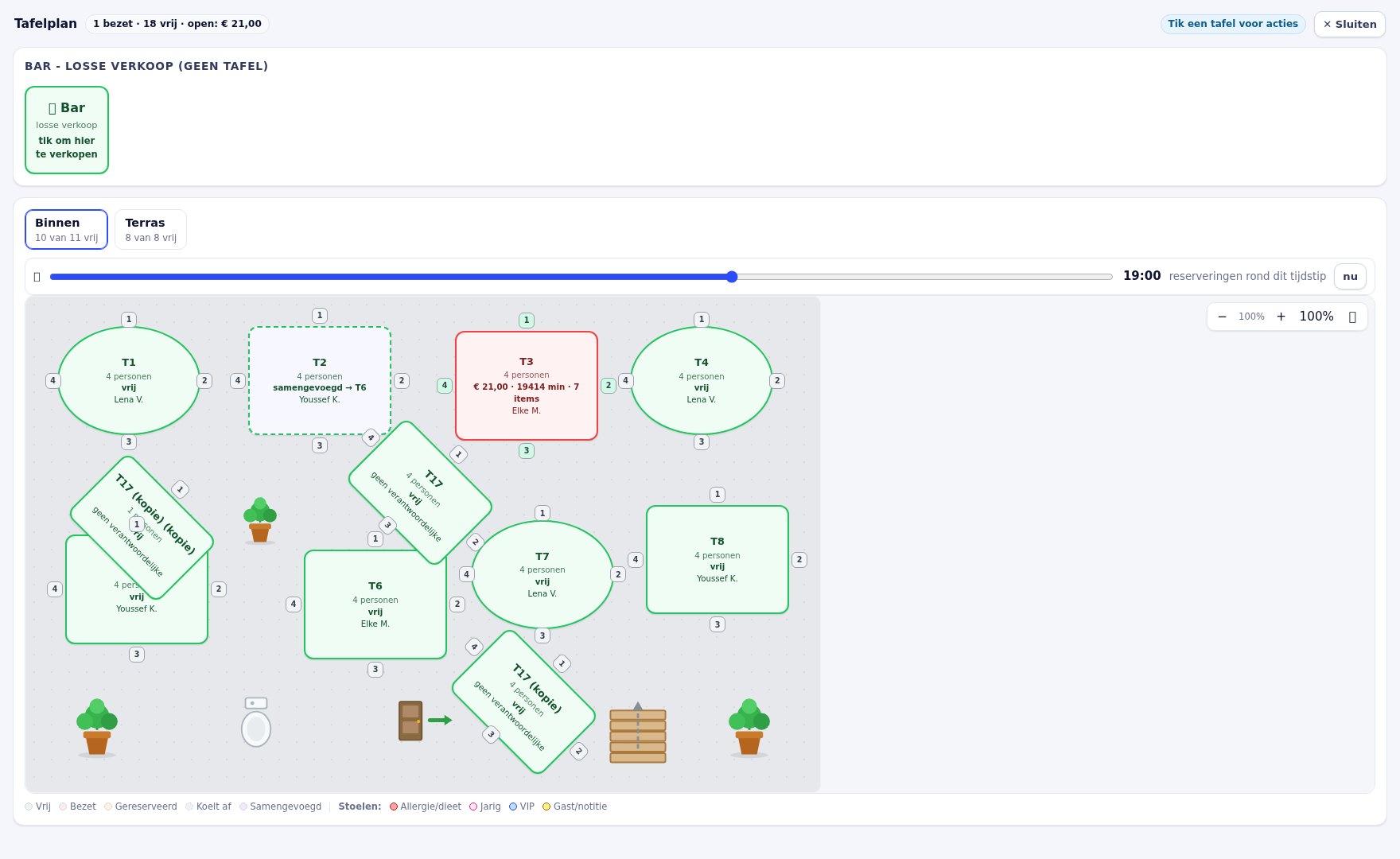Click the fullscreen icon beside 100%
The width and height of the screenshot is (1400, 859).
(x=1352, y=317)
